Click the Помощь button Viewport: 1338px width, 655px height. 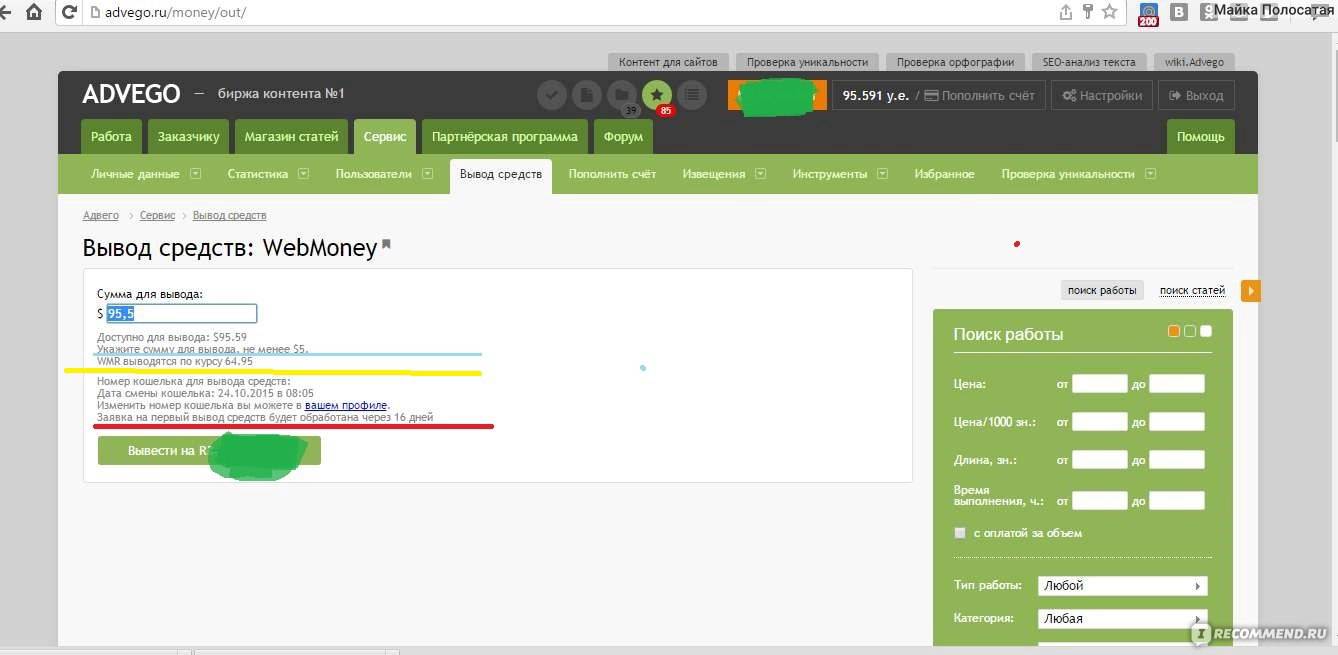click(1201, 137)
